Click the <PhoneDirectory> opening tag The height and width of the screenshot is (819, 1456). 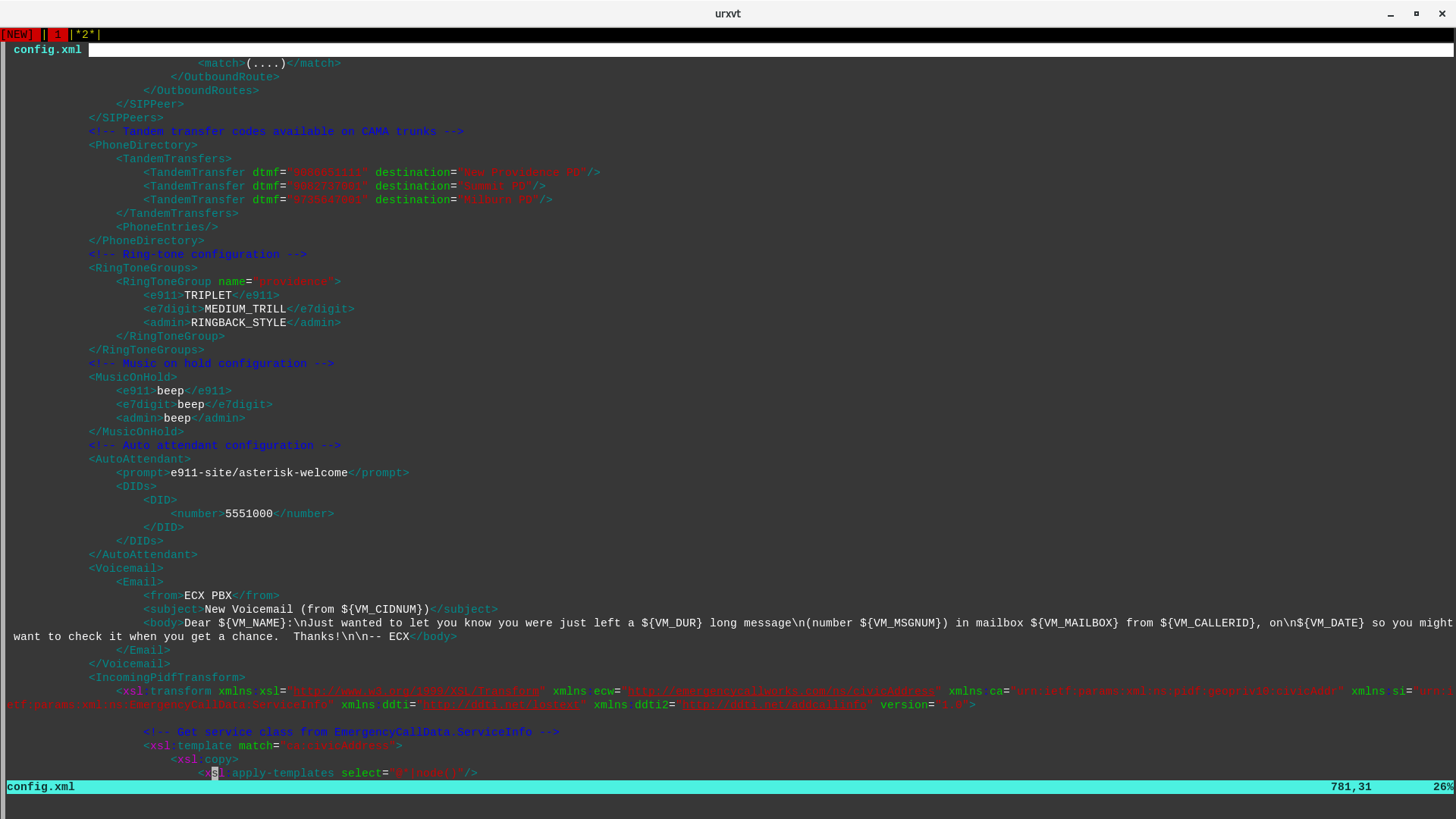[143, 146]
